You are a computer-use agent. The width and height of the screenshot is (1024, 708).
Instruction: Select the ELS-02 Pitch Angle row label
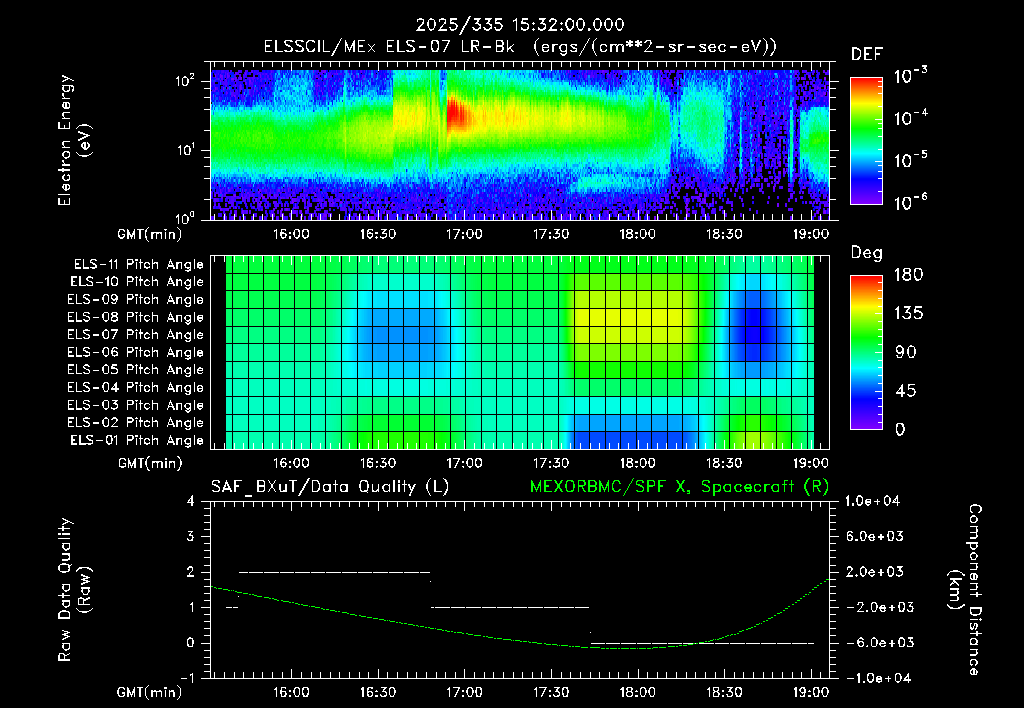click(x=135, y=423)
